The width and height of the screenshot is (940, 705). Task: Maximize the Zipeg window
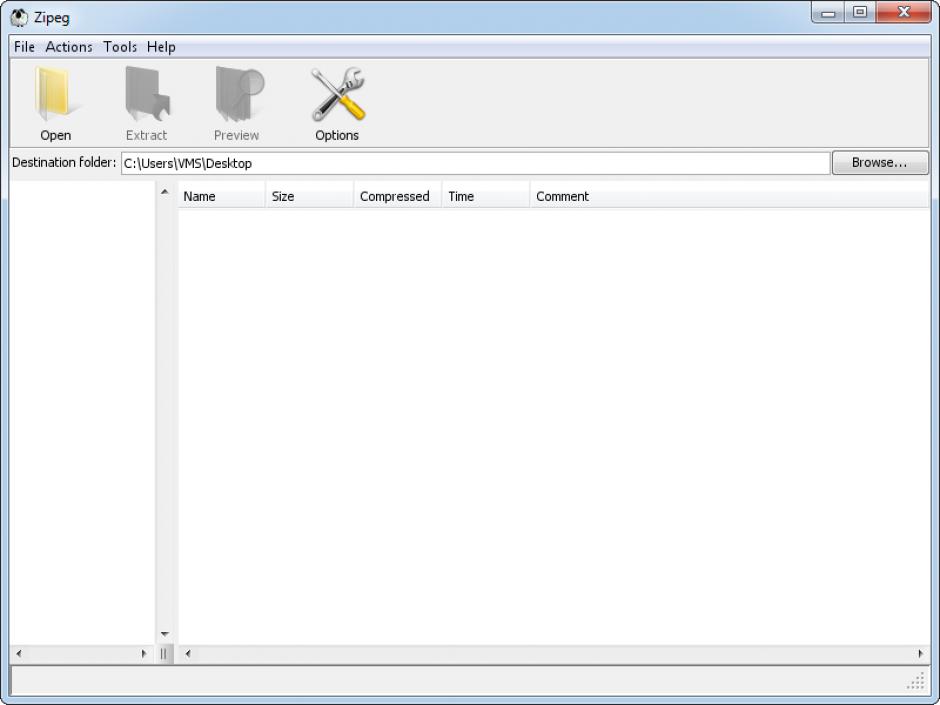(x=860, y=13)
